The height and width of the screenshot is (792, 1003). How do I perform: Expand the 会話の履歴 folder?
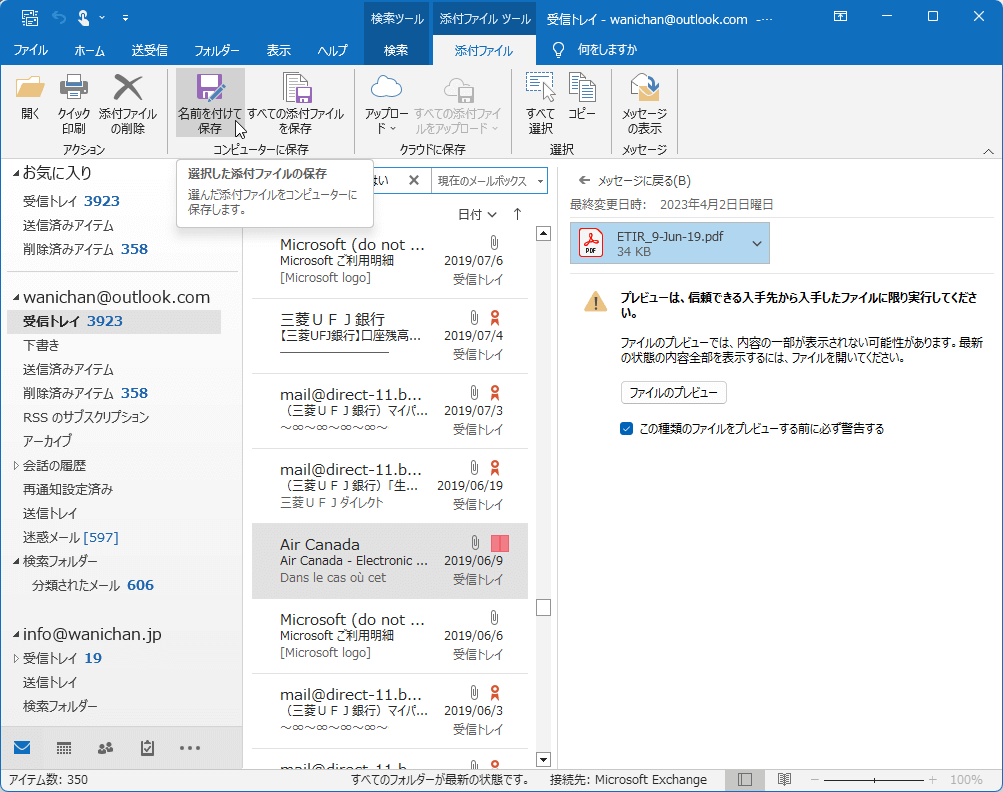tap(16, 466)
